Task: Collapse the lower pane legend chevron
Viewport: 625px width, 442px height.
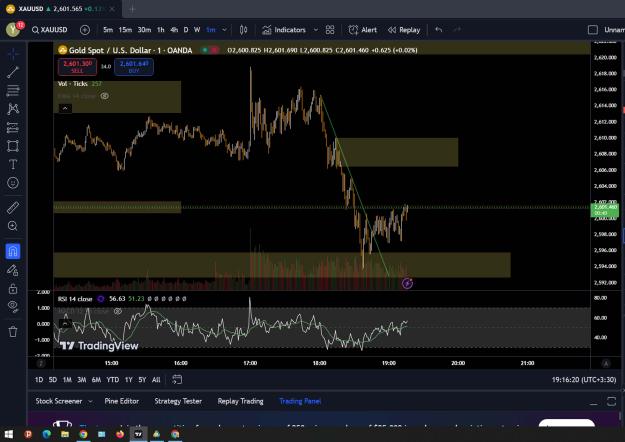Action: [65, 323]
